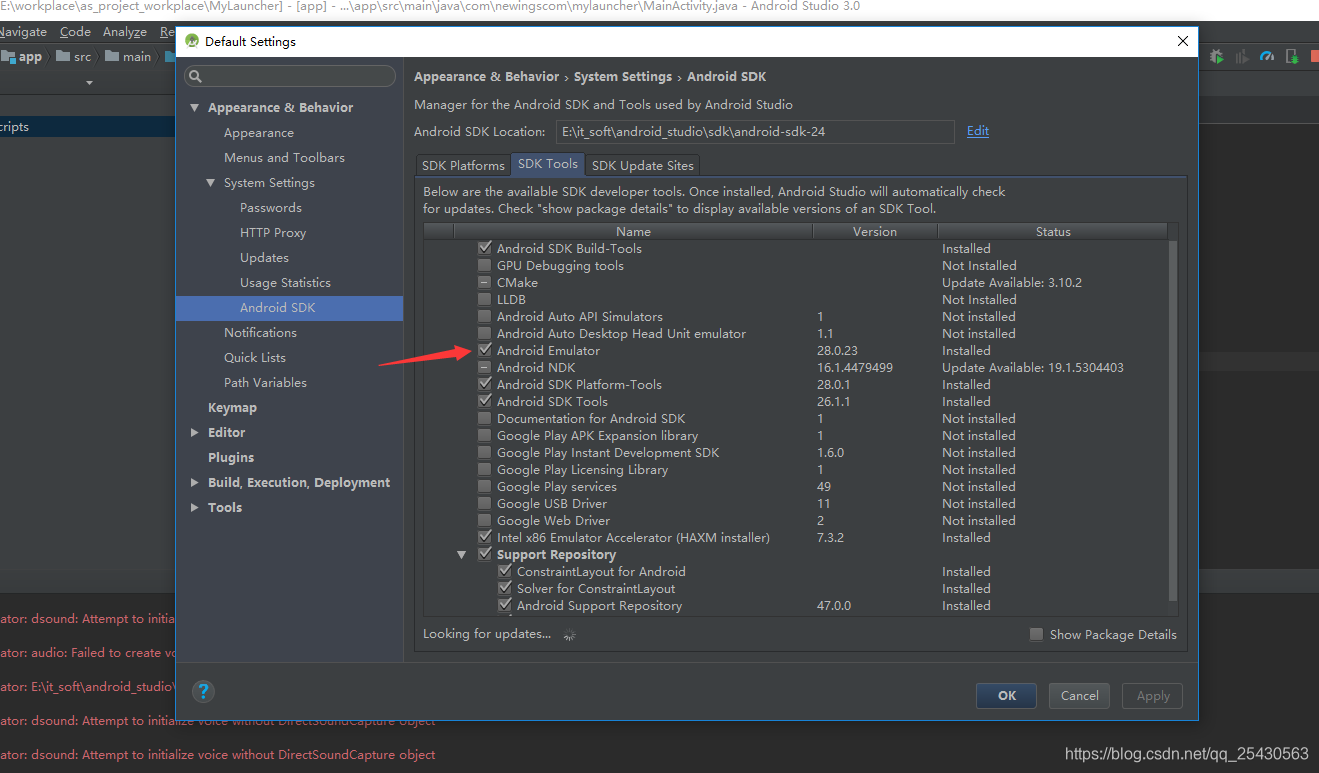
Task: Click the SDK tools list vertical scrollbar
Action: click(1173, 420)
